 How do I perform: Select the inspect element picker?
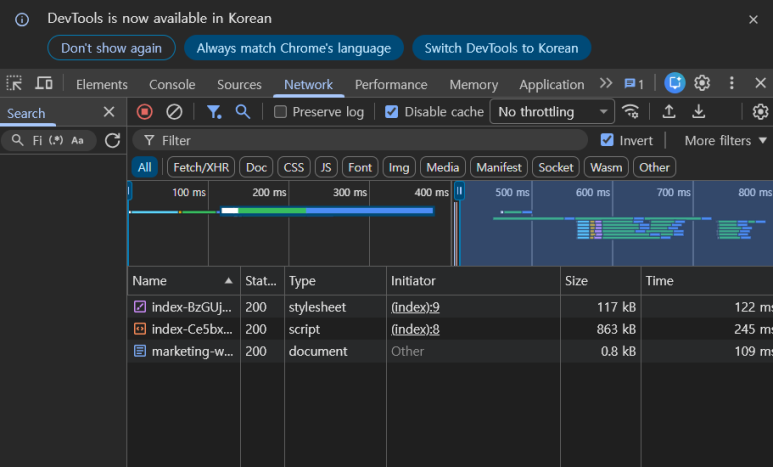coord(14,83)
